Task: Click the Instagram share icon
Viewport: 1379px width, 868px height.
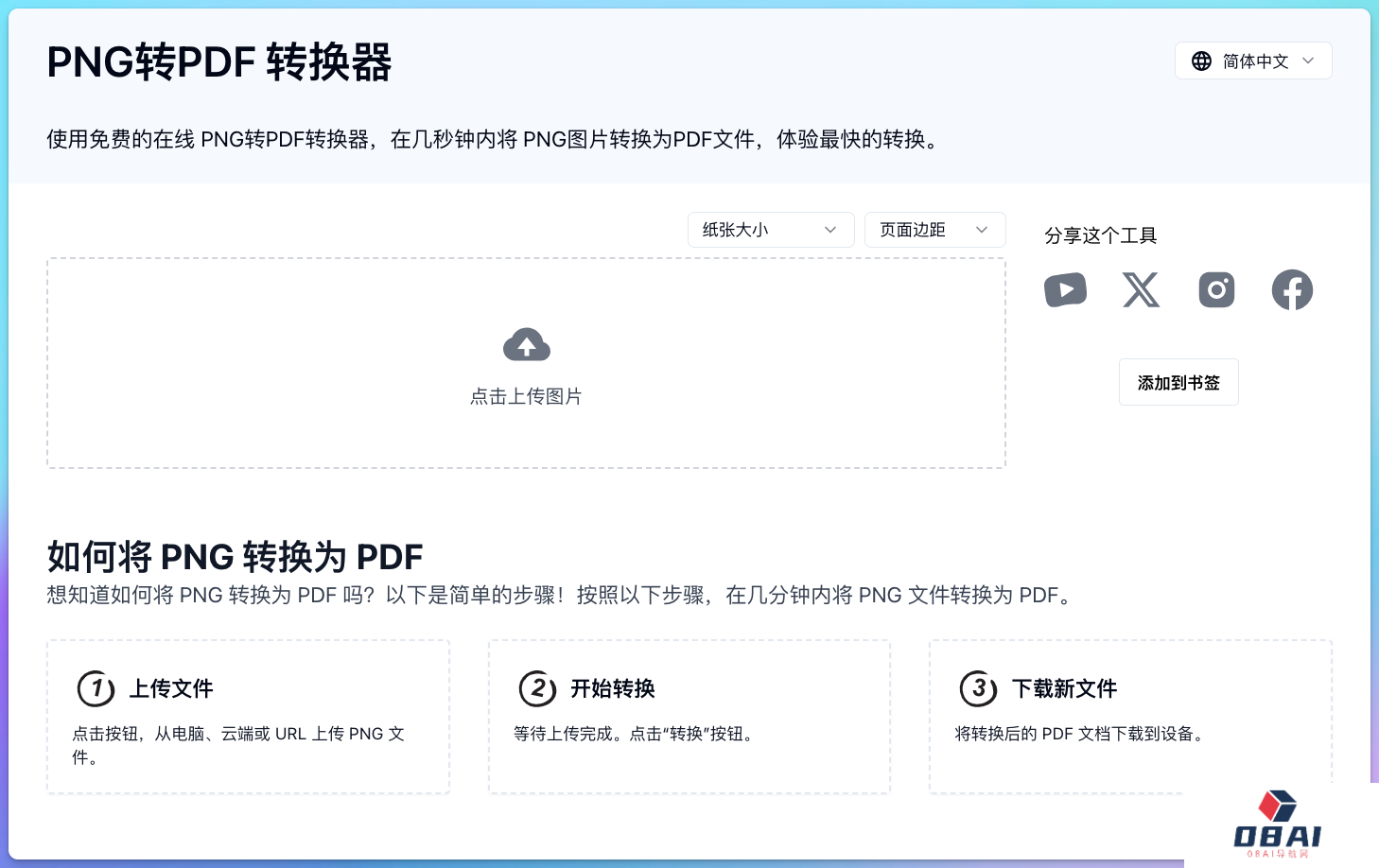Action: click(1216, 290)
